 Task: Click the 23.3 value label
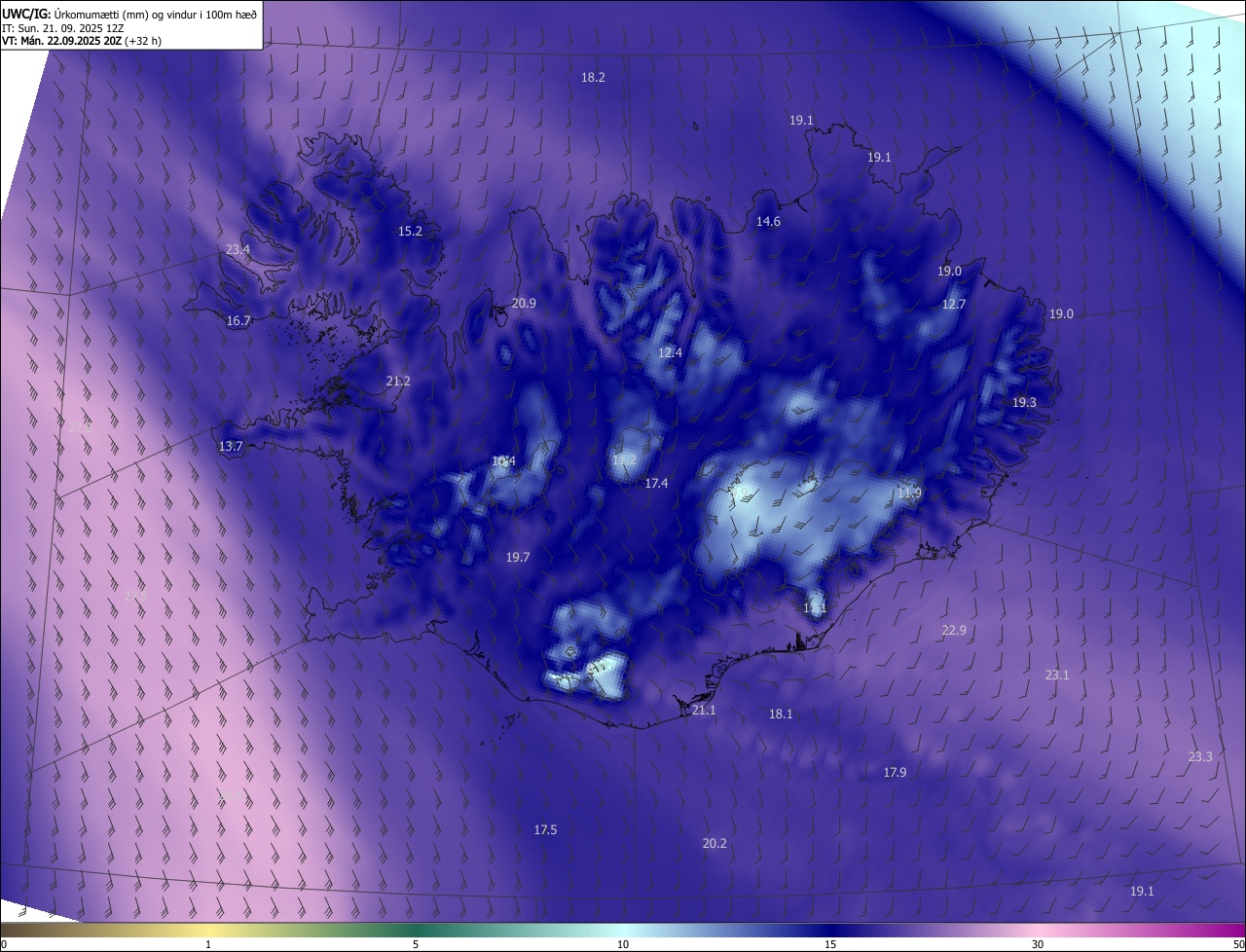[x=1200, y=757]
